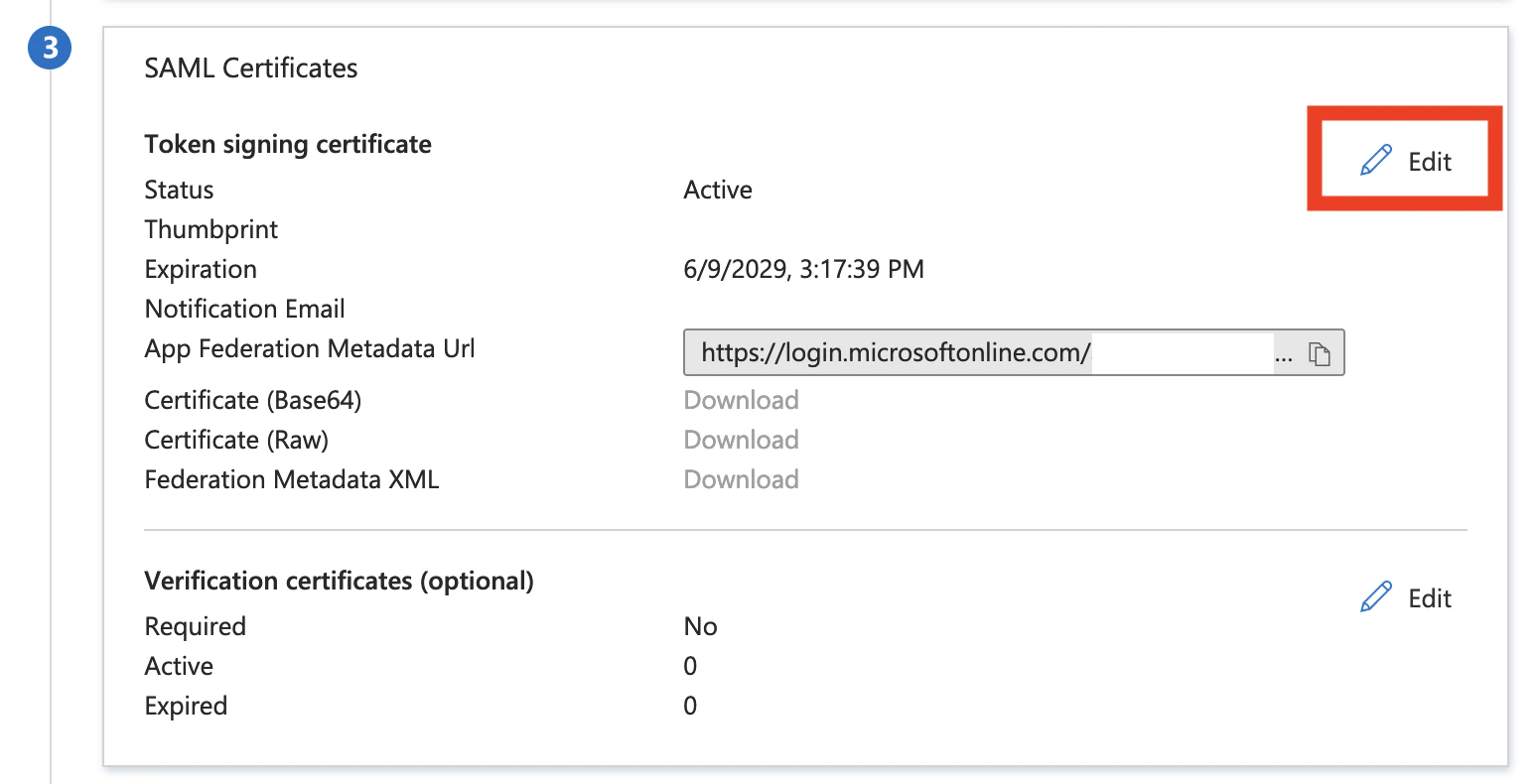The height and width of the screenshot is (784, 1539).
Task: Click the Certificate (Raw) label
Action: click(236, 440)
